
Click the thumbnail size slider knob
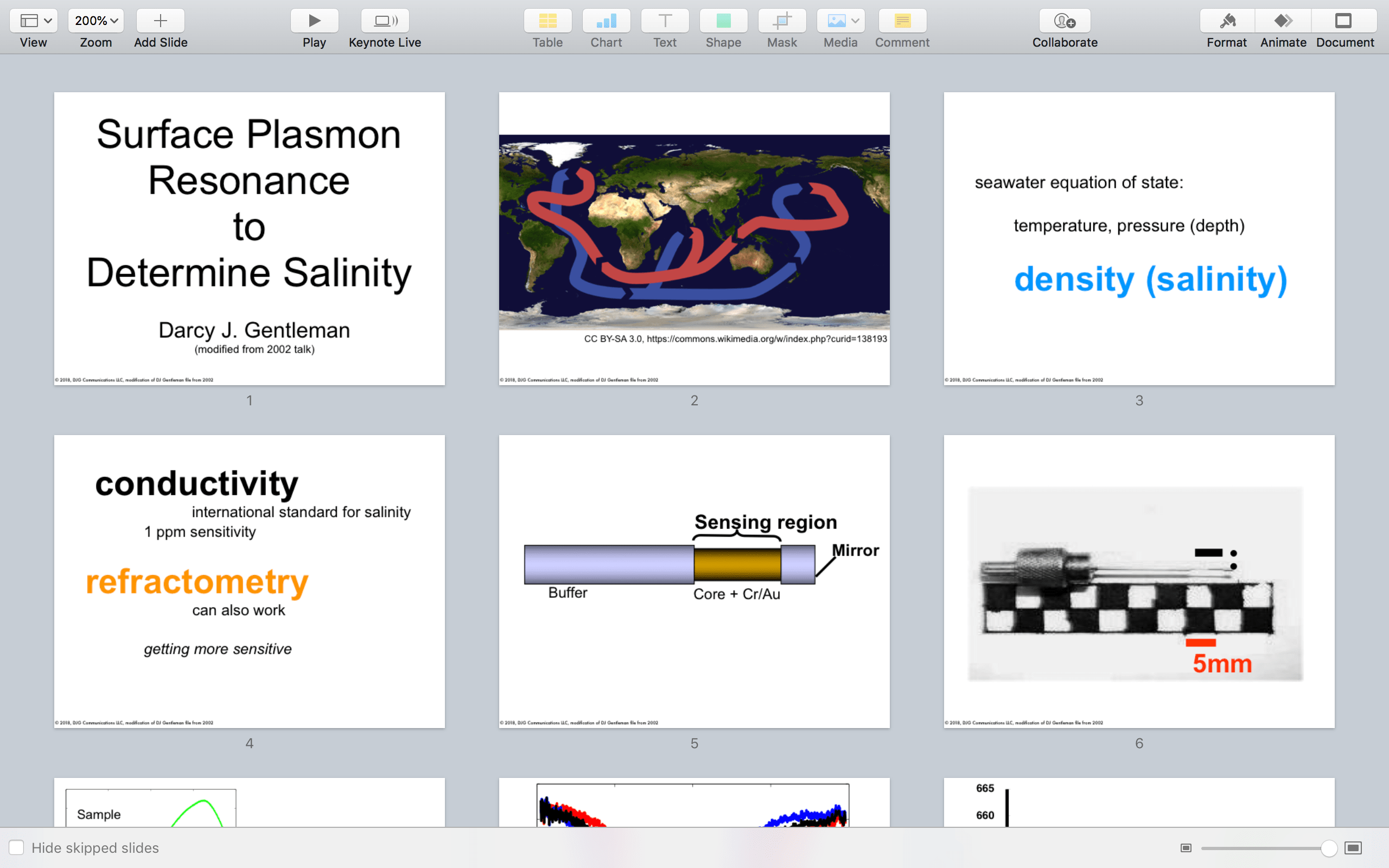point(1329,848)
